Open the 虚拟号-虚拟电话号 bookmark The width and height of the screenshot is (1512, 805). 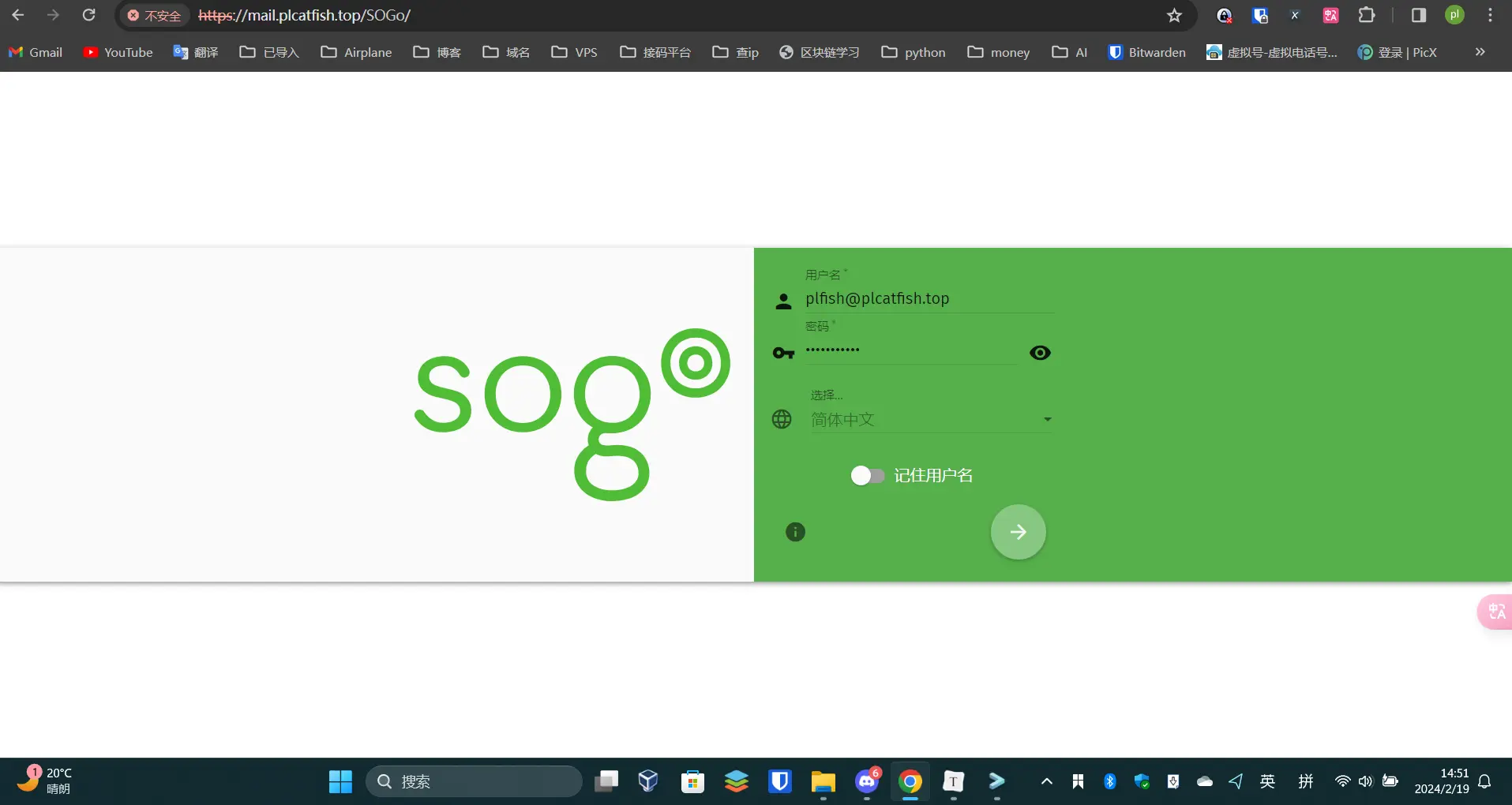click(1272, 52)
